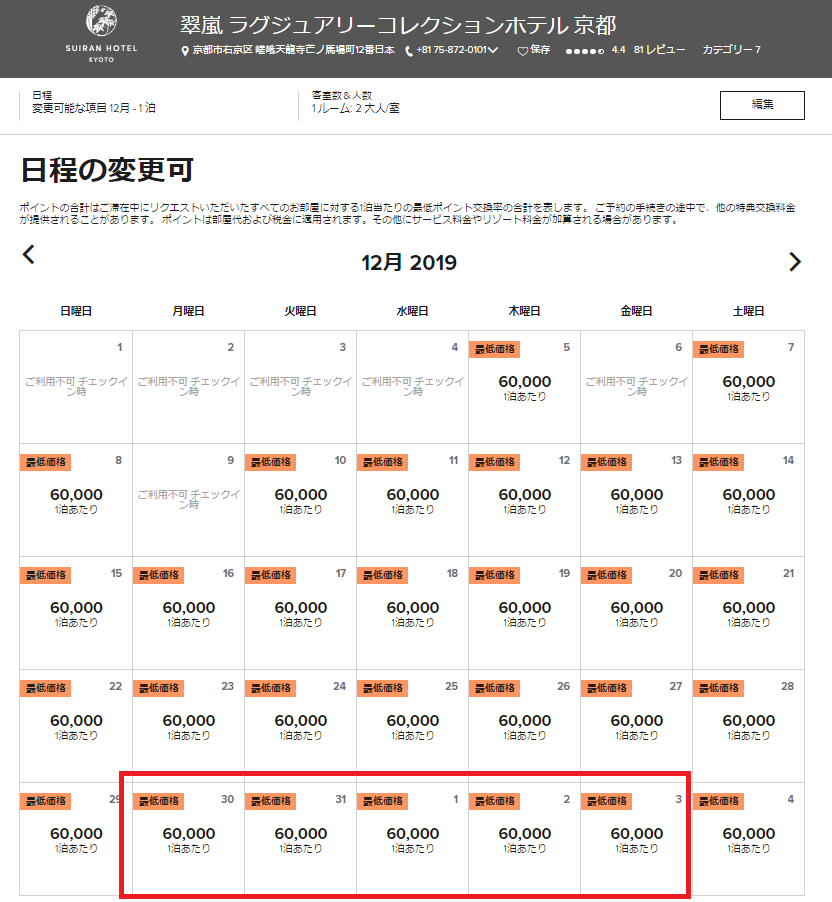Select December 22 date cell
Screen dimensions: 832x902
[x=76, y=725]
